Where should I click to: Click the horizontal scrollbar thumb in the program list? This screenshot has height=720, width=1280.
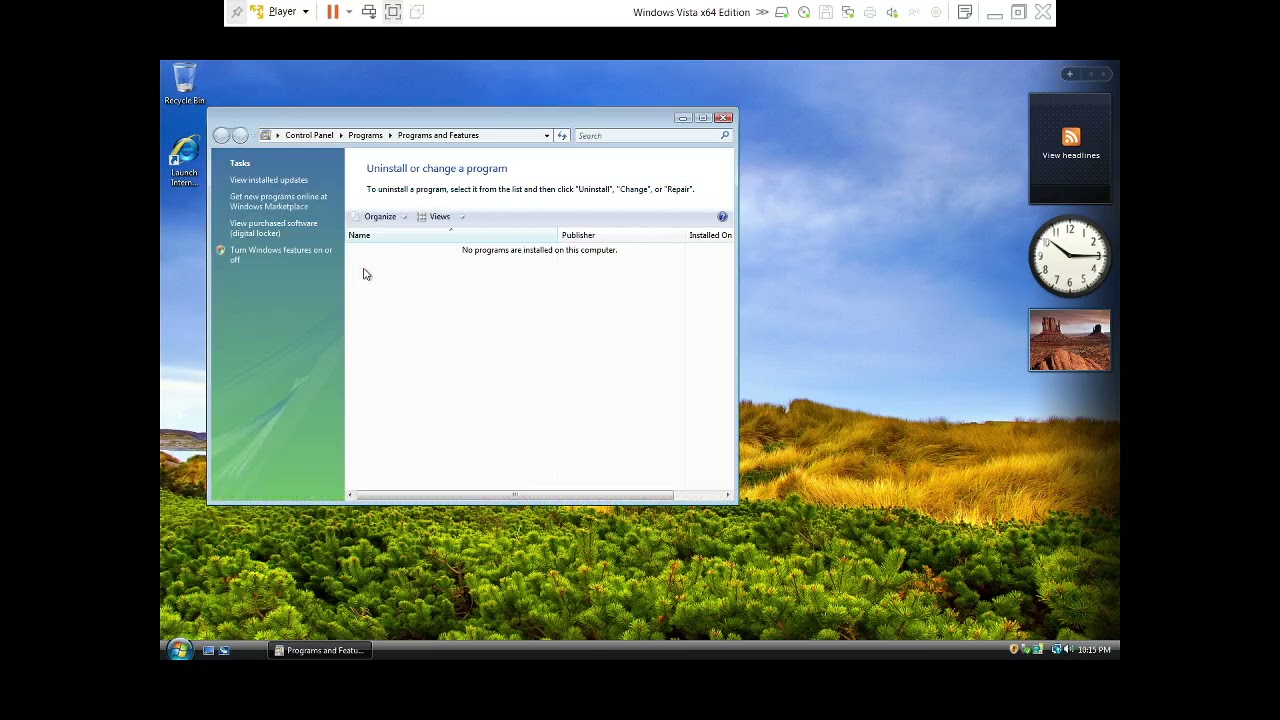click(x=514, y=495)
